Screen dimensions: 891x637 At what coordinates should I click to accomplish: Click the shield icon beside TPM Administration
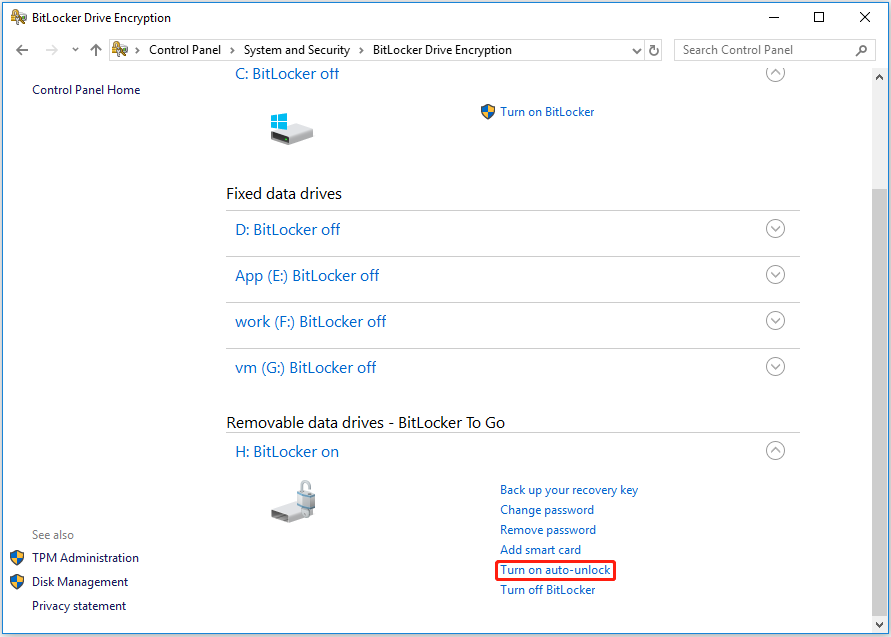[17, 558]
